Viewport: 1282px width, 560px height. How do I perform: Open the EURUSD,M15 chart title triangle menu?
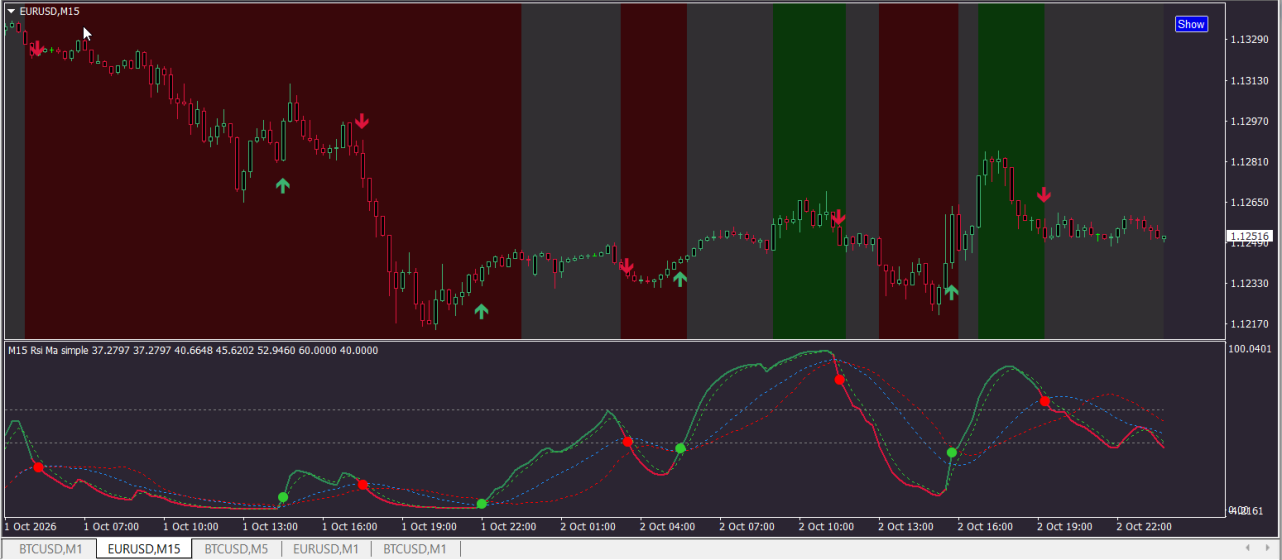coord(11,11)
